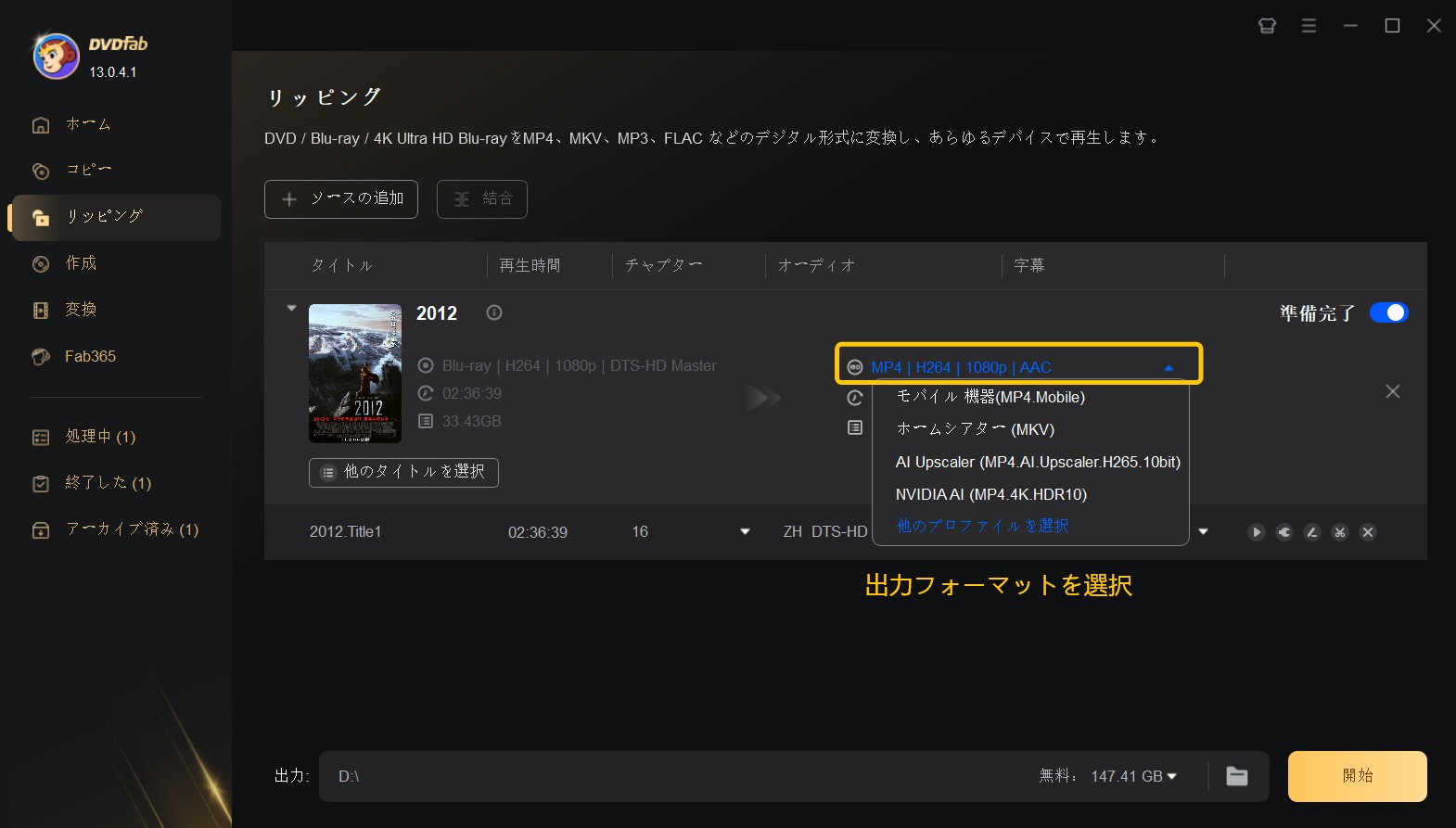Click the 結合 merge button

[x=482, y=199]
